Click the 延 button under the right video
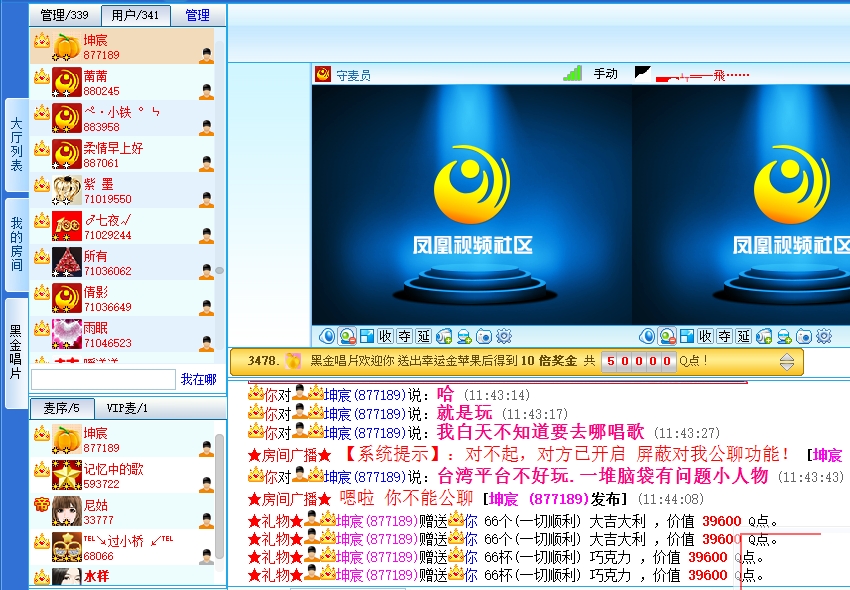Screen dimensions: 850x590 743,336
